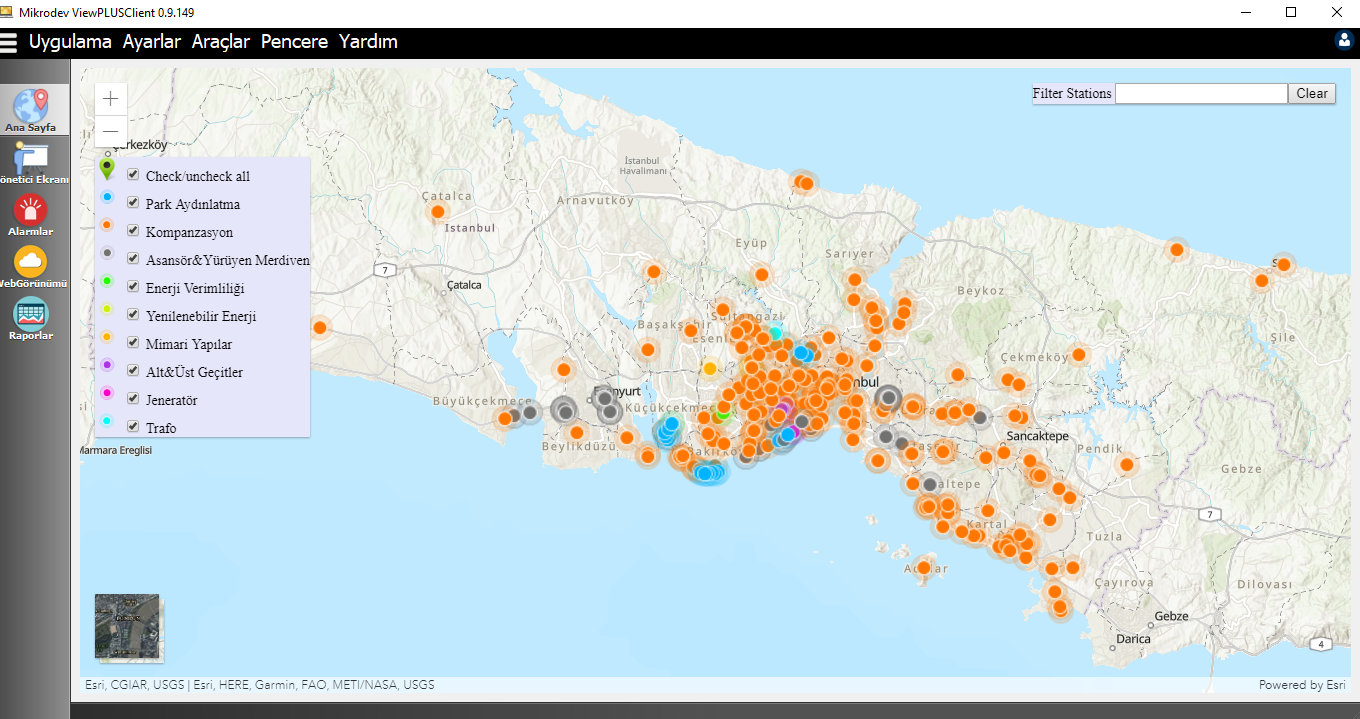Viewport: 1360px width, 719px height.
Task: Open the Alarmlar siren icon
Action: click(30, 211)
